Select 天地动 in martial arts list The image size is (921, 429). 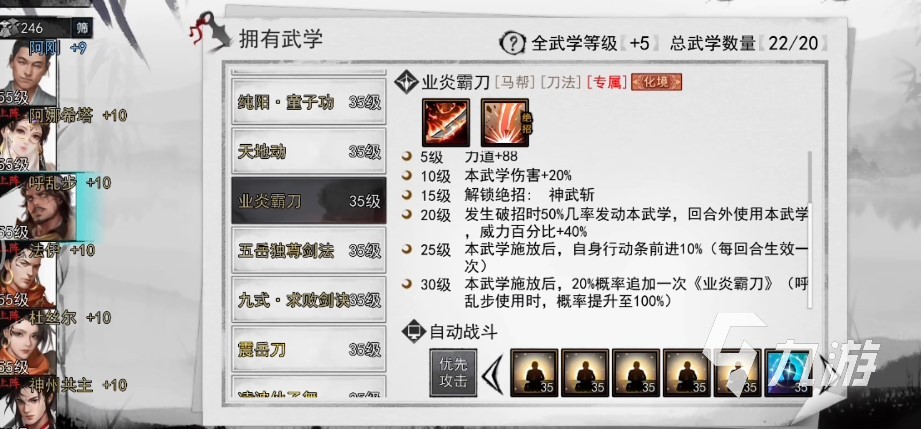coord(308,152)
